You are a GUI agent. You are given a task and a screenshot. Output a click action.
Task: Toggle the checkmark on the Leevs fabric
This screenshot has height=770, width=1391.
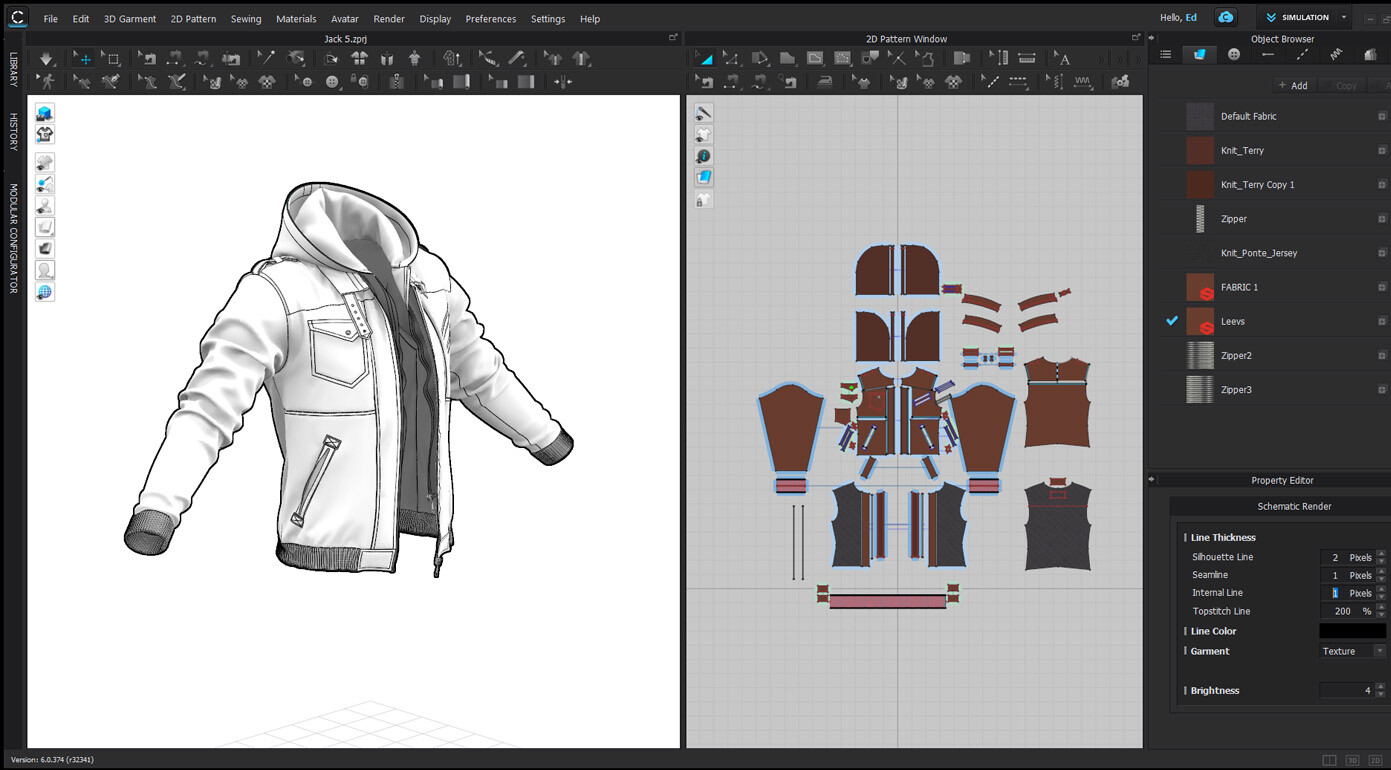pos(1171,321)
